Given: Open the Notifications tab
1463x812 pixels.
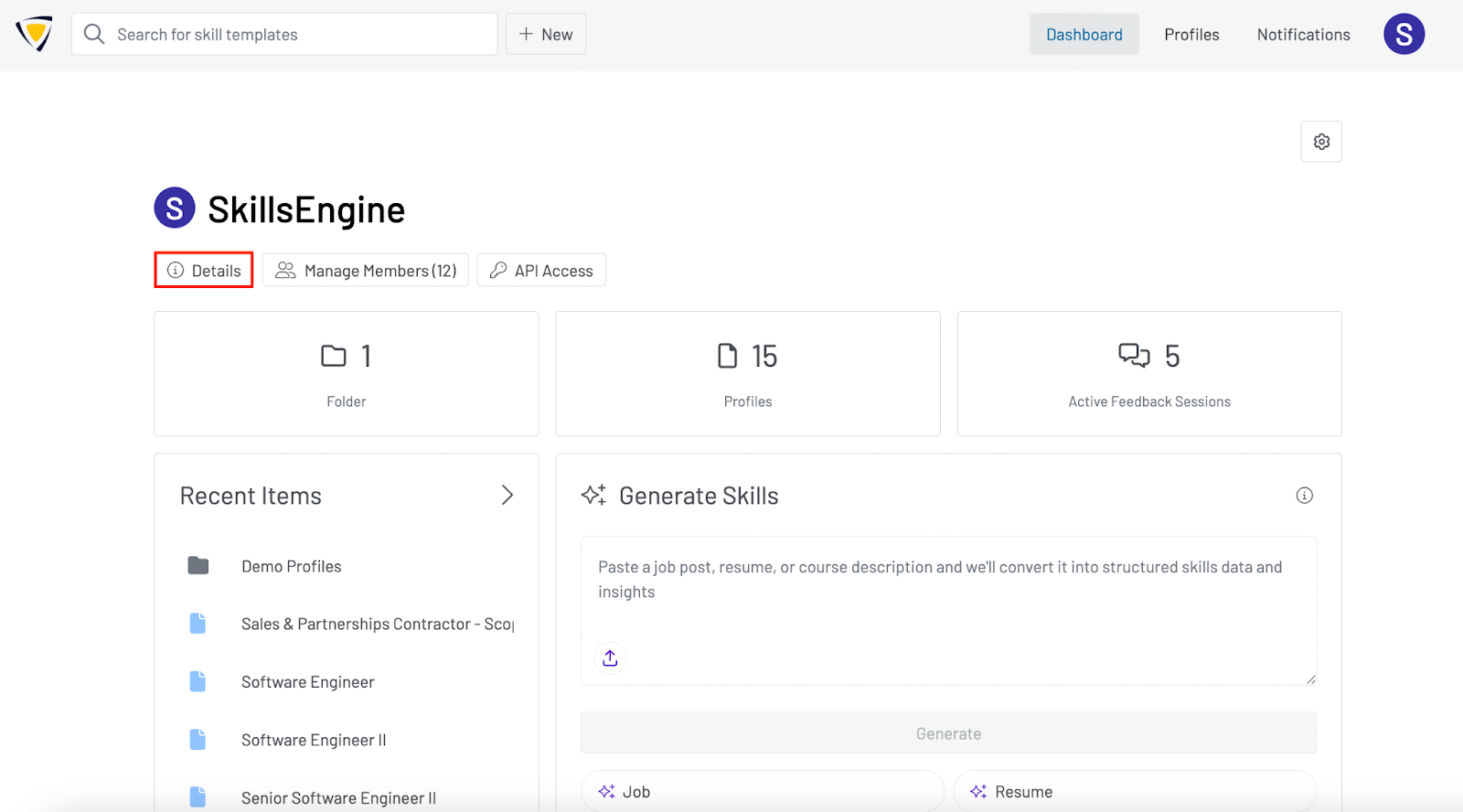Looking at the screenshot, I should (1303, 35).
